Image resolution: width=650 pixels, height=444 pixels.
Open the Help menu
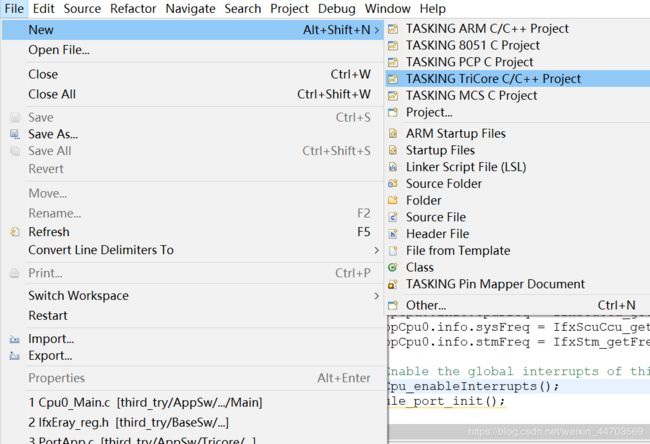[433, 8]
